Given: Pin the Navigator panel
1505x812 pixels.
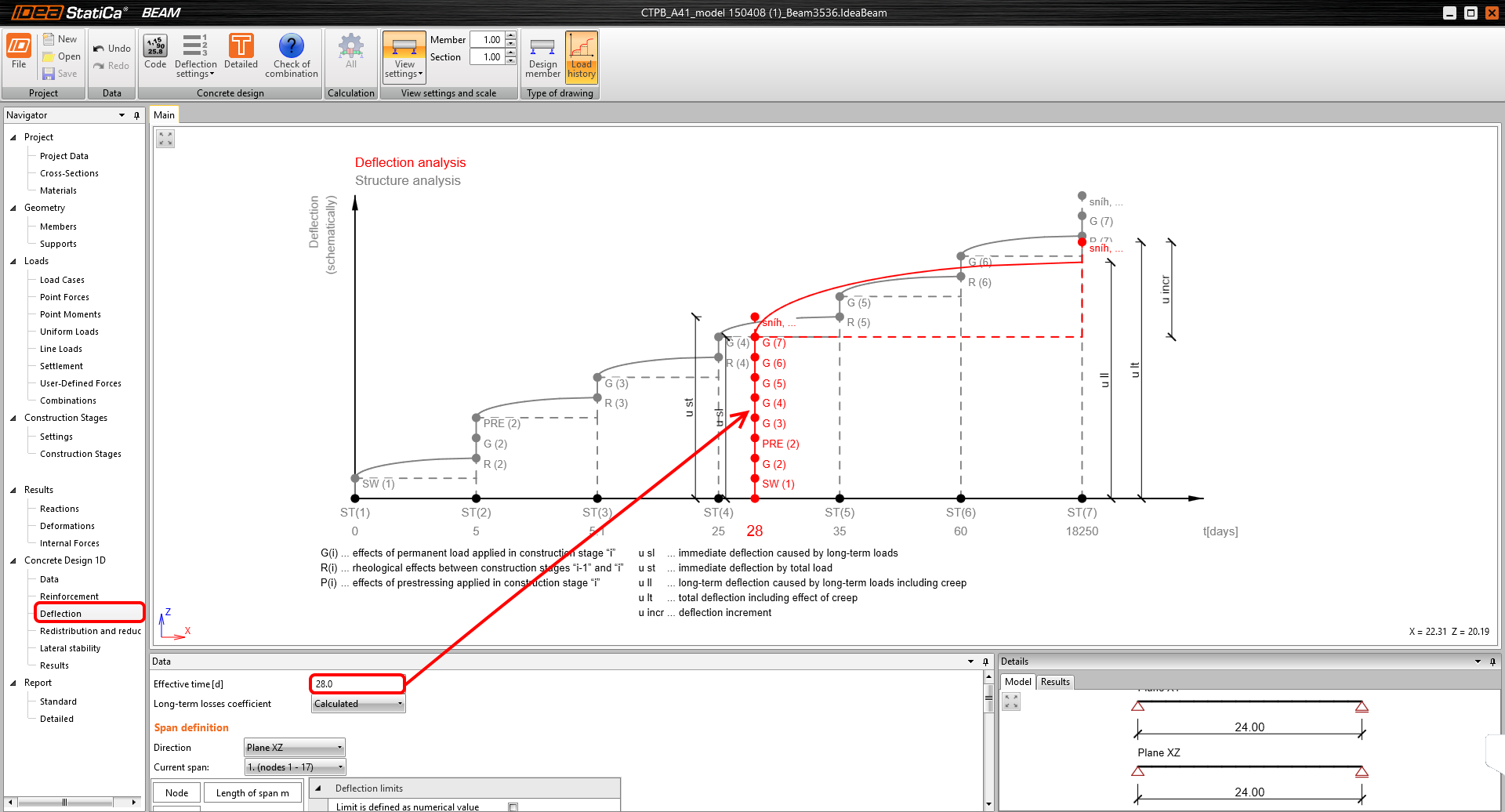Looking at the screenshot, I should [x=136, y=114].
